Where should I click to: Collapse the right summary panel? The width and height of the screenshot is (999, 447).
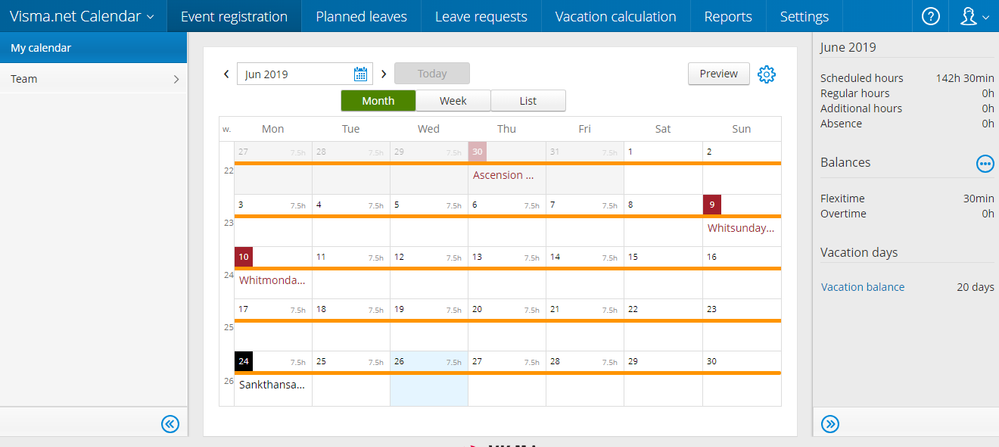pyautogui.click(x=830, y=424)
